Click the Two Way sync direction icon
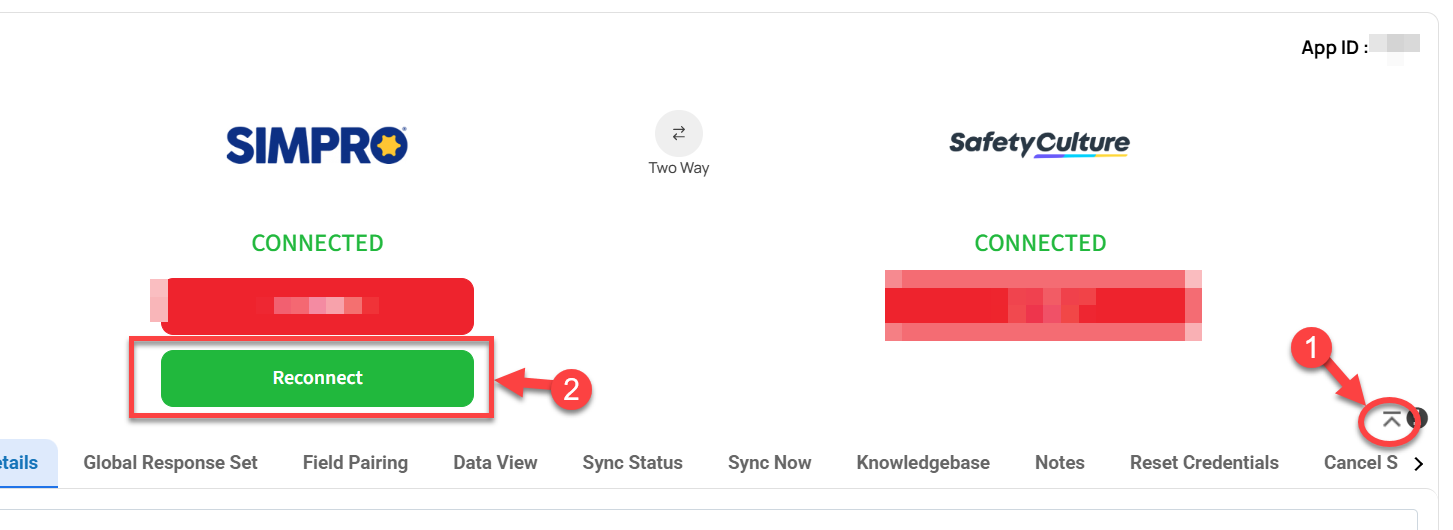Image resolution: width=1453 pixels, height=530 pixels. 679,133
